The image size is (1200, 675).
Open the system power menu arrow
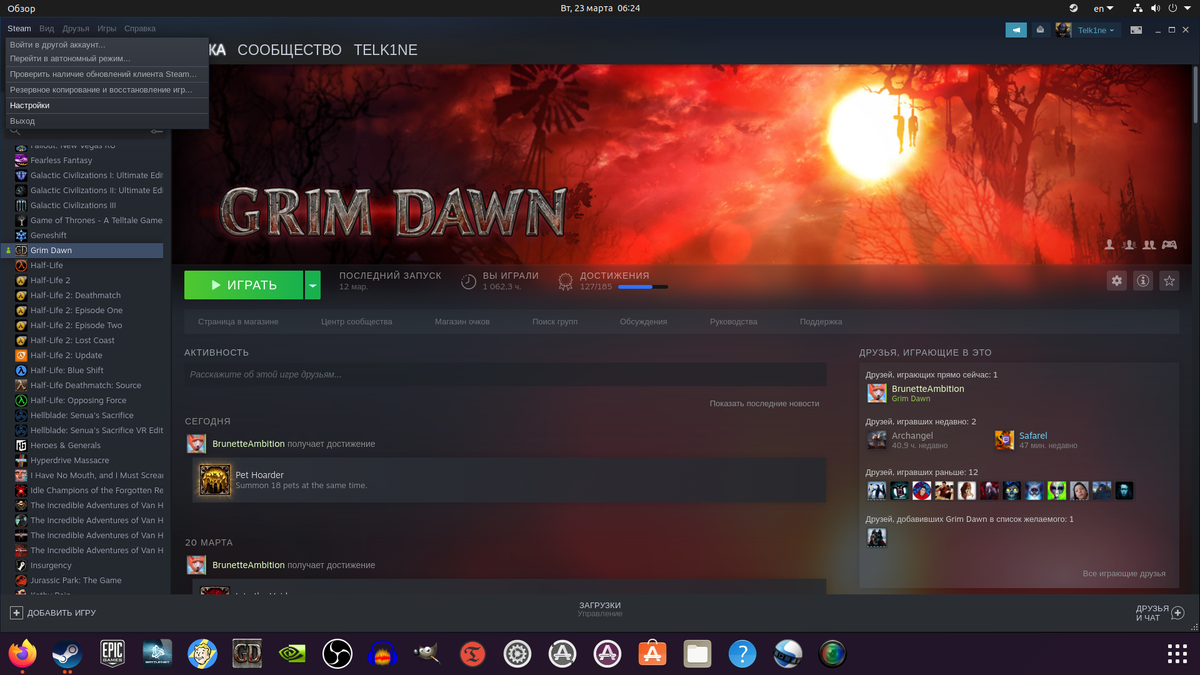point(1187,8)
